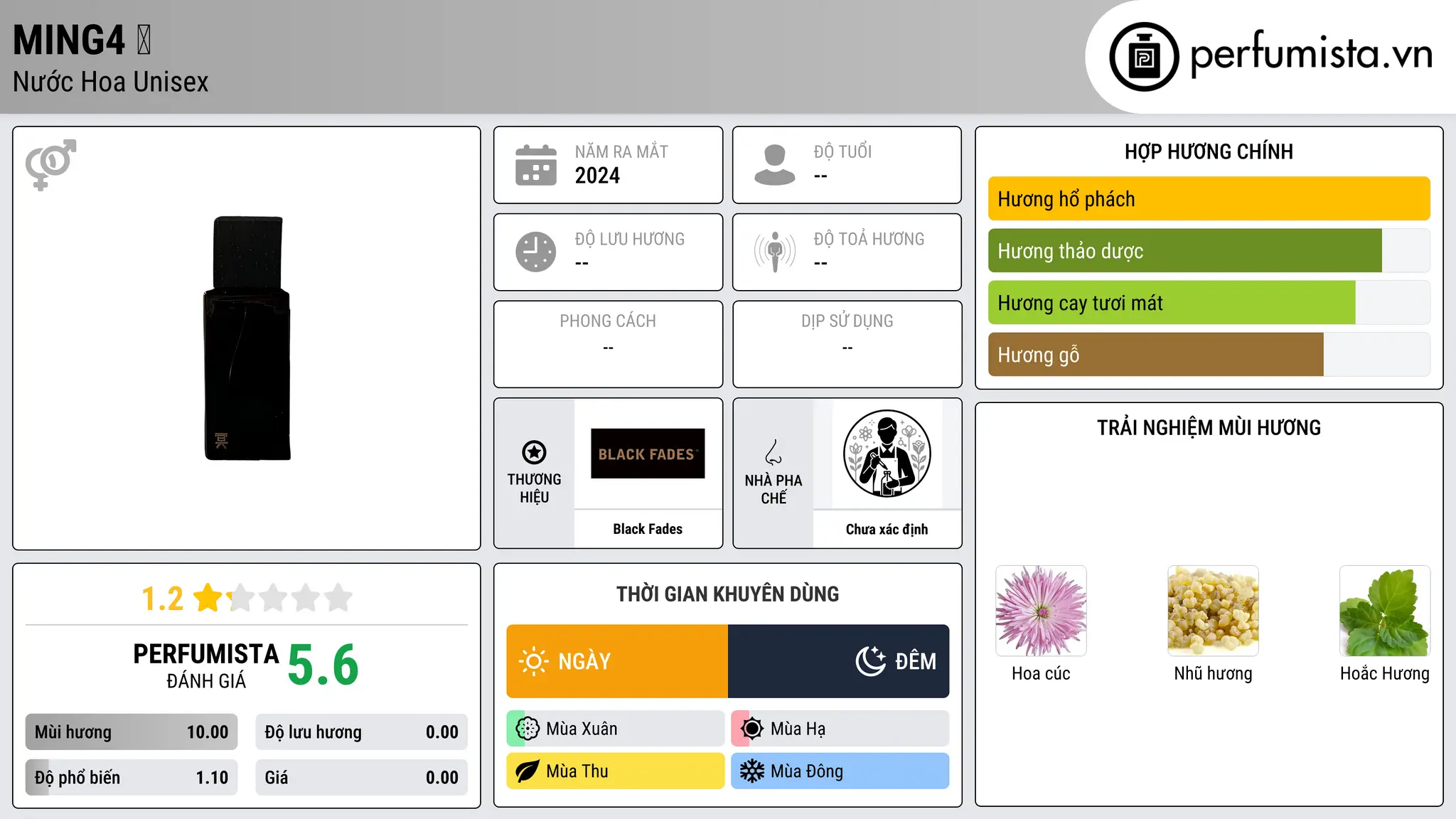Click the flower icon for Mùa Xuân
This screenshot has width=1456, height=819.
pos(528,729)
